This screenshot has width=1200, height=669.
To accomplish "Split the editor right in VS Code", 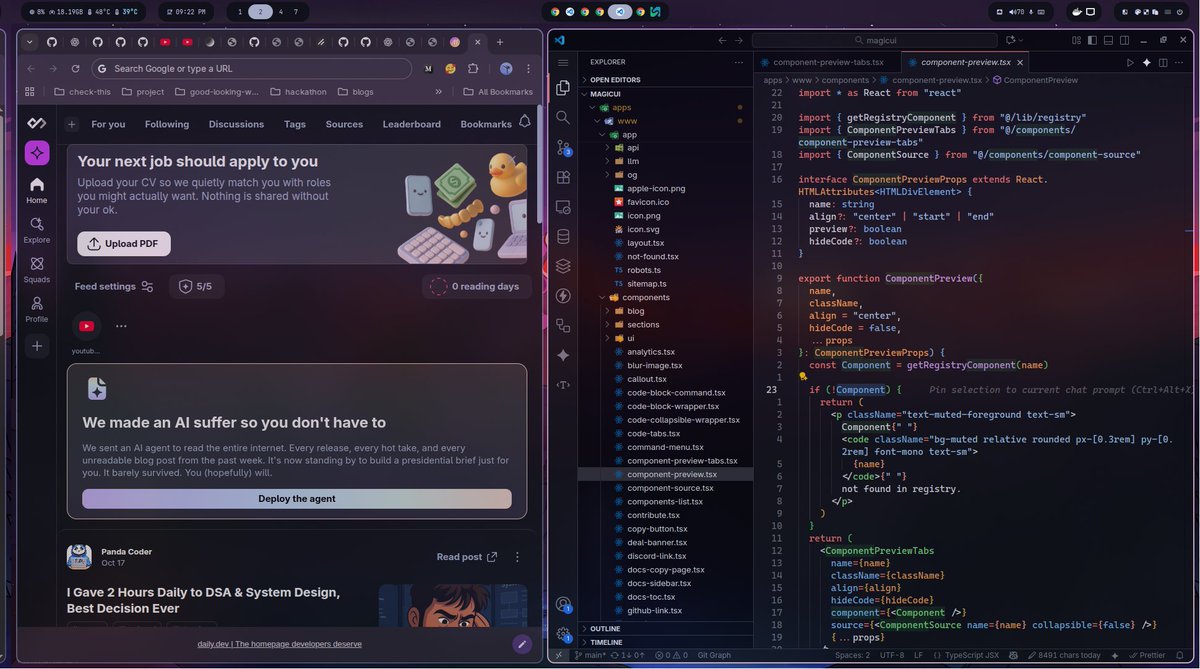I will click(x=1163, y=62).
